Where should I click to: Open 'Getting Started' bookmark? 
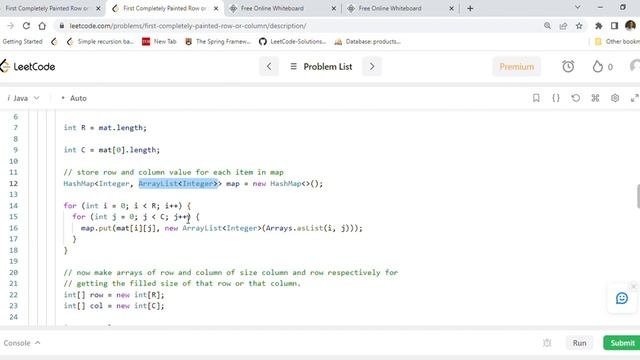point(22,41)
